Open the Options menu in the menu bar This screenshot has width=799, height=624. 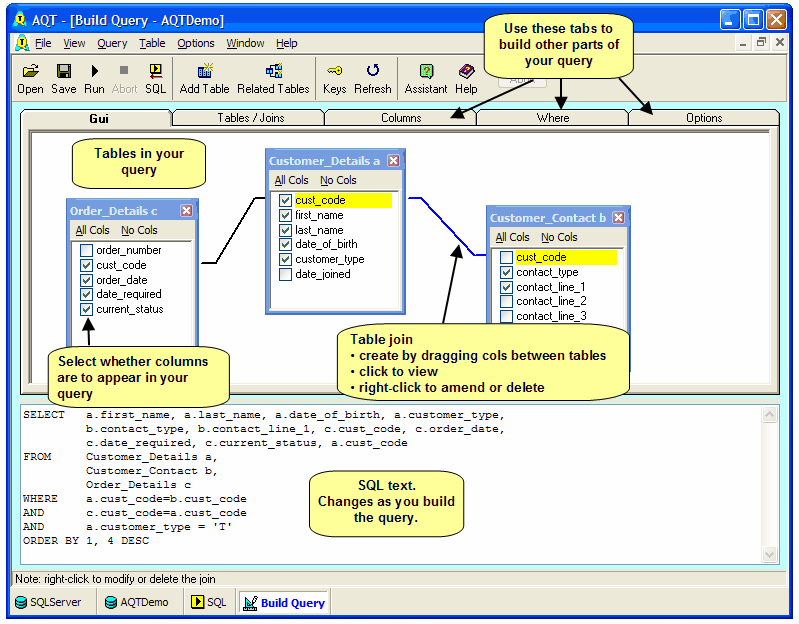tap(196, 43)
